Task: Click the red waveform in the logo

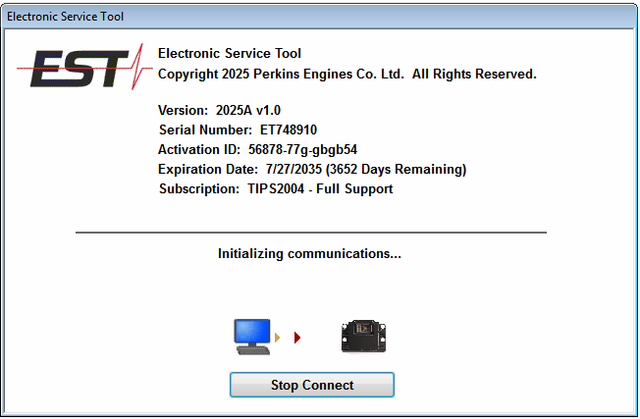Action: pyautogui.click(x=130, y=70)
